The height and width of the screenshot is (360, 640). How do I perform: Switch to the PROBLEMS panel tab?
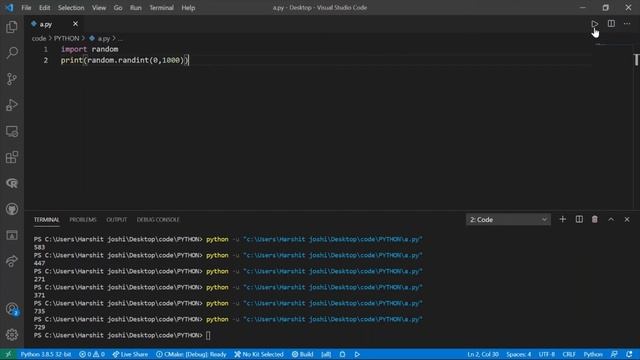click(83, 220)
